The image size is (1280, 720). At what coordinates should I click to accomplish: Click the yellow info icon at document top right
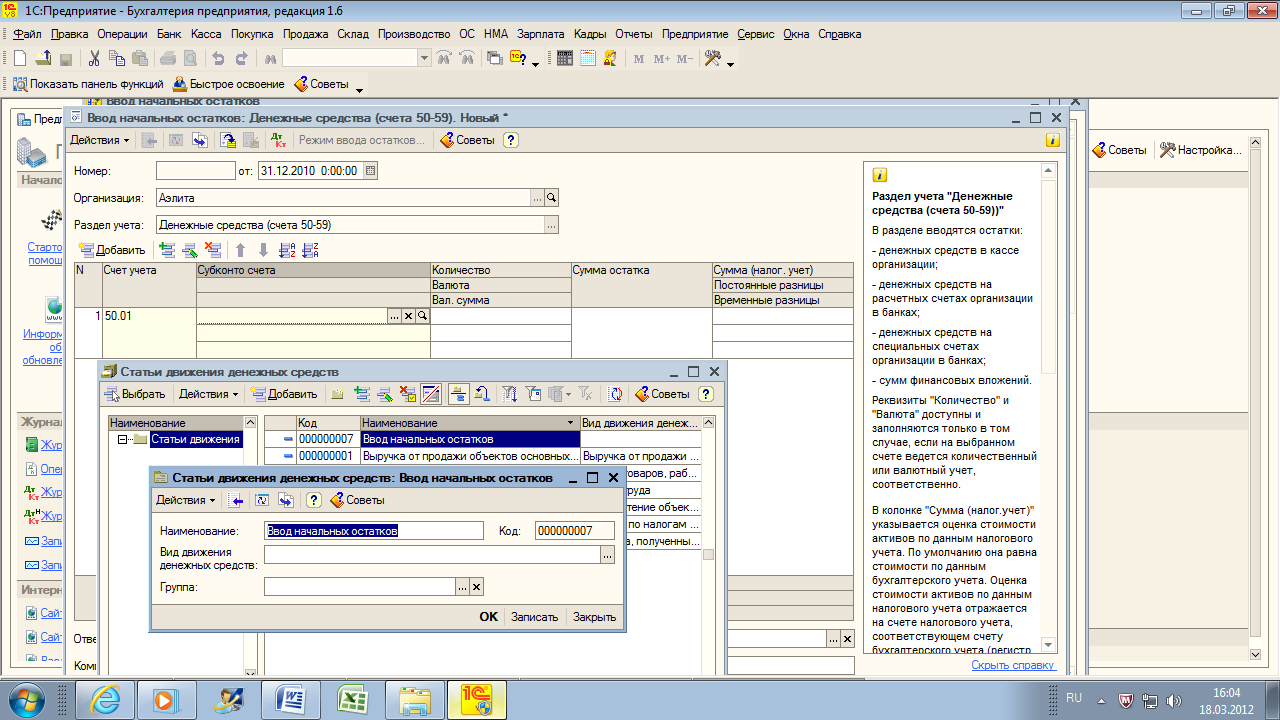click(x=1052, y=140)
